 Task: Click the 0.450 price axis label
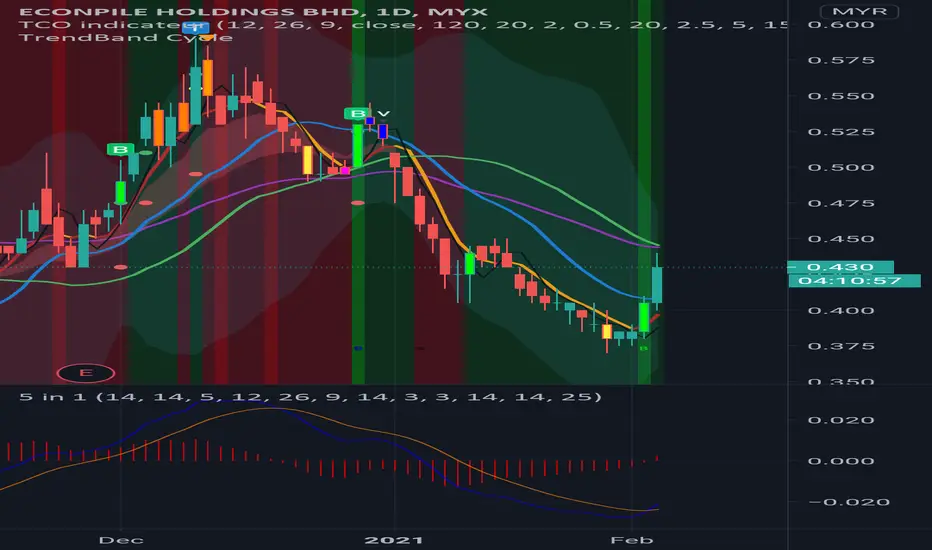pos(840,239)
